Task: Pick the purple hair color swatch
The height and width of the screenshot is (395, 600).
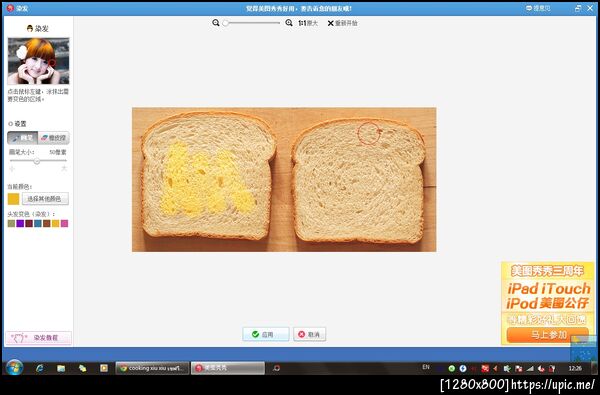Action: [20, 224]
